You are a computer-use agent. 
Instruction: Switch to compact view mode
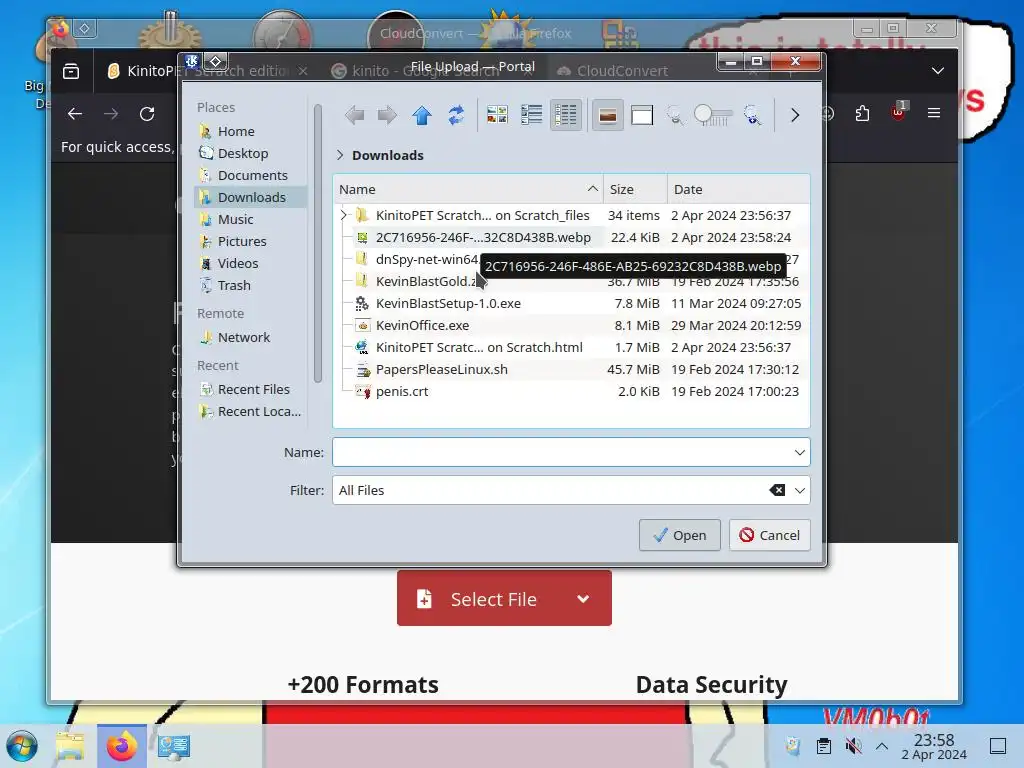(x=532, y=116)
